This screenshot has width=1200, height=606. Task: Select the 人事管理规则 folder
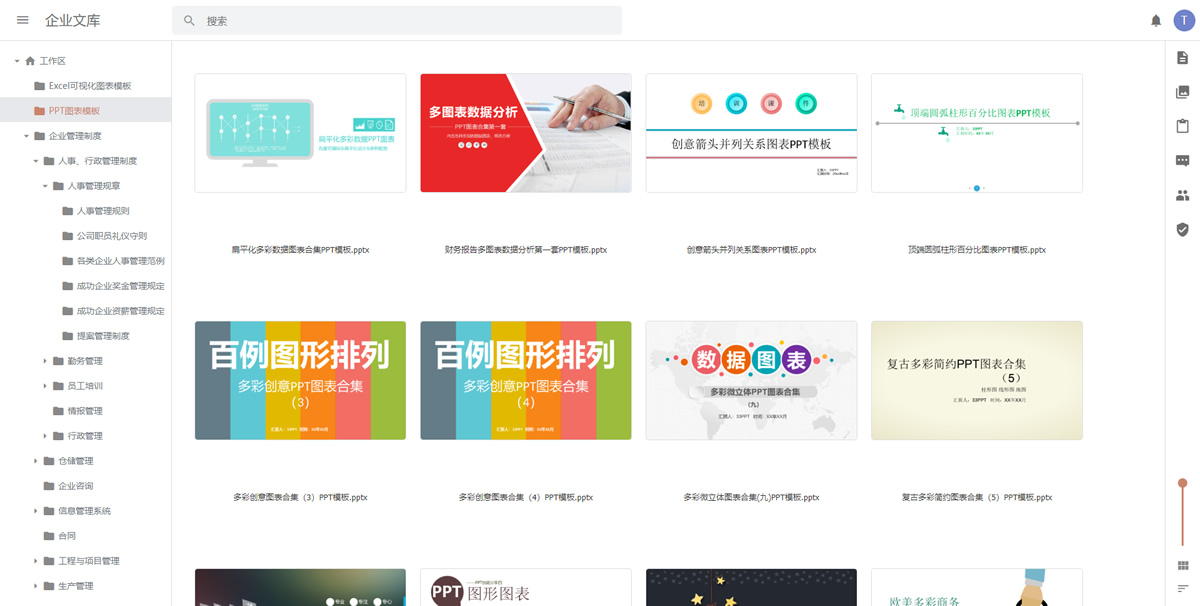[102, 211]
